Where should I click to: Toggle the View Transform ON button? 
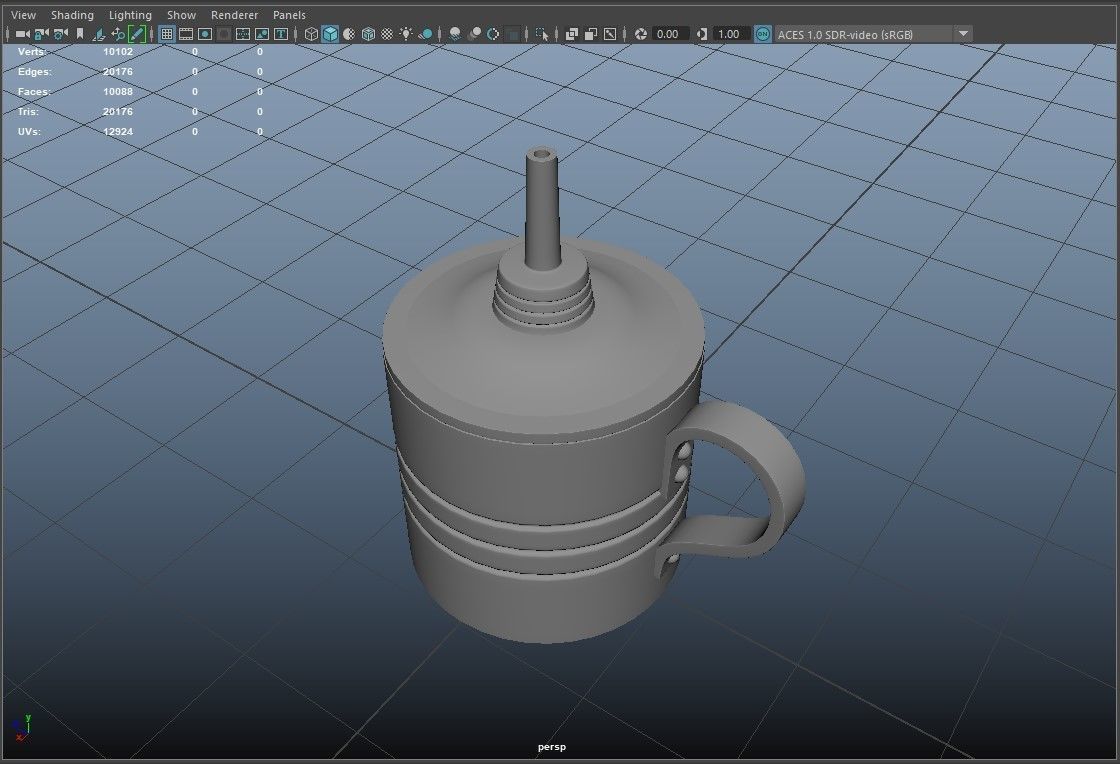pos(763,34)
